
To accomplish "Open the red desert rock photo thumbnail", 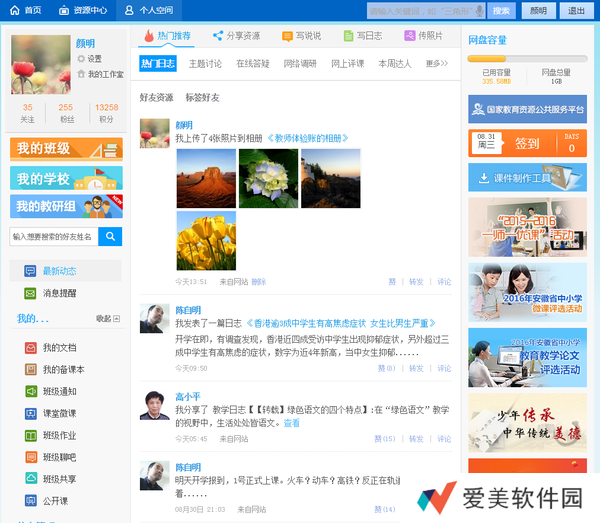I will [206, 178].
